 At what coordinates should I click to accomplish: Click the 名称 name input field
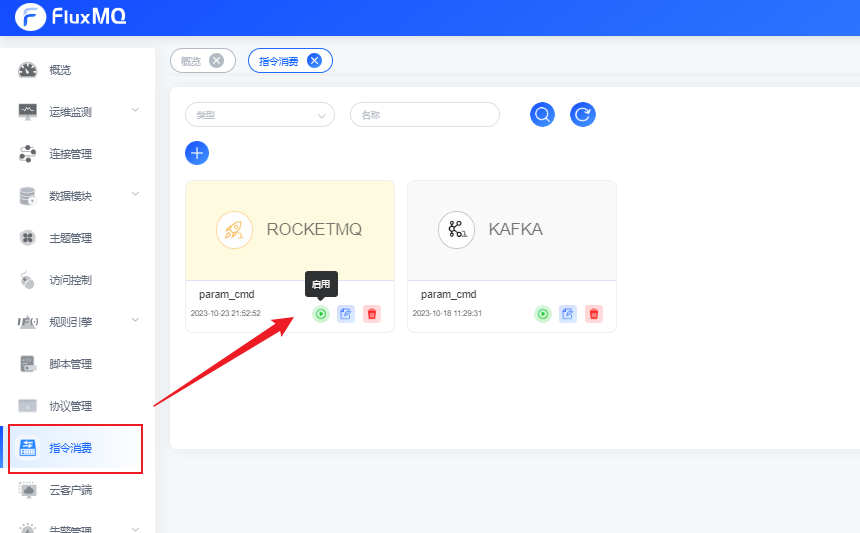point(425,115)
